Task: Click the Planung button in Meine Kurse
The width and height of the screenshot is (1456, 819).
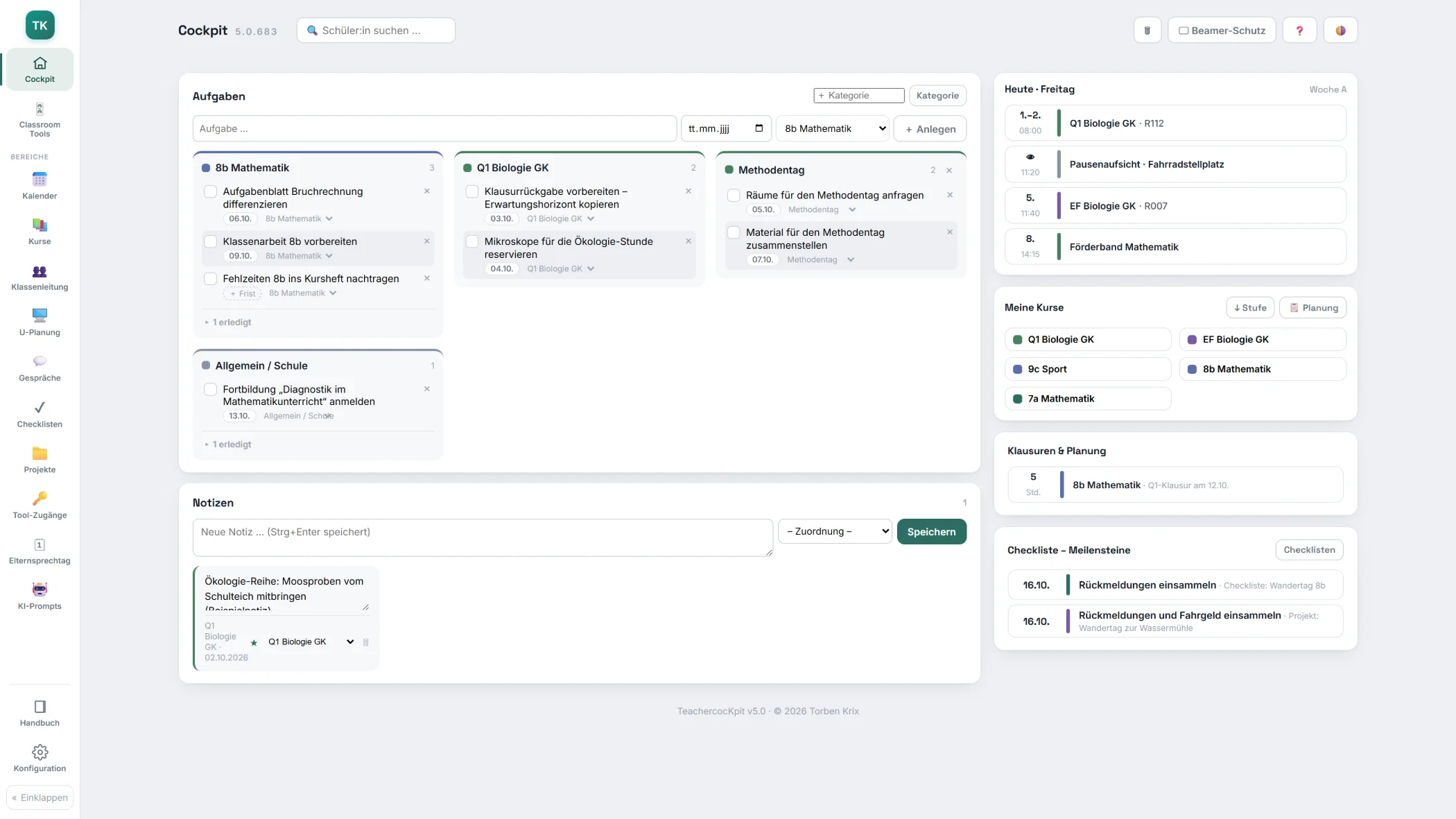Action: (1313, 308)
